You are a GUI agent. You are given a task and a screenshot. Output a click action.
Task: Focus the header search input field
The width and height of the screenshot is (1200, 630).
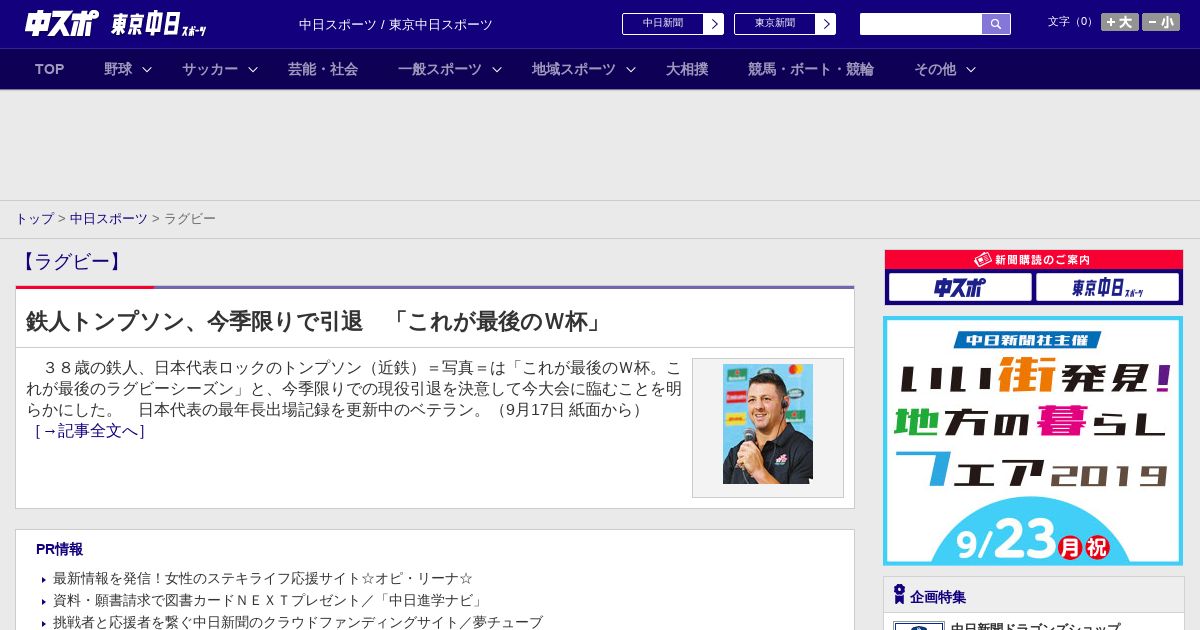pyautogui.click(x=921, y=24)
